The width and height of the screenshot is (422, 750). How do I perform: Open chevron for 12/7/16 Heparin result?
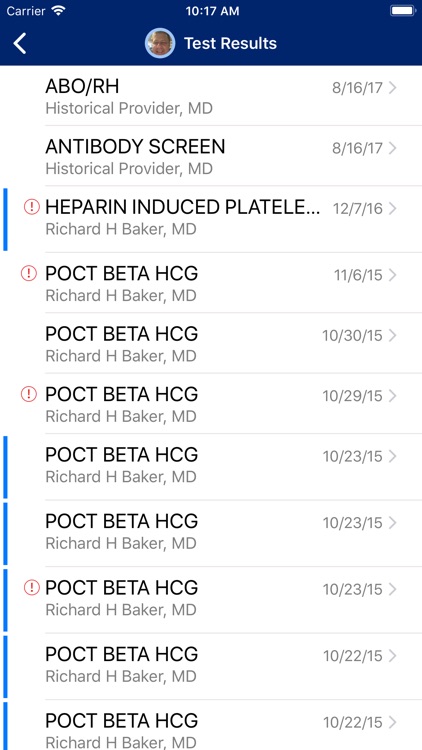click(x=393, y=209)
